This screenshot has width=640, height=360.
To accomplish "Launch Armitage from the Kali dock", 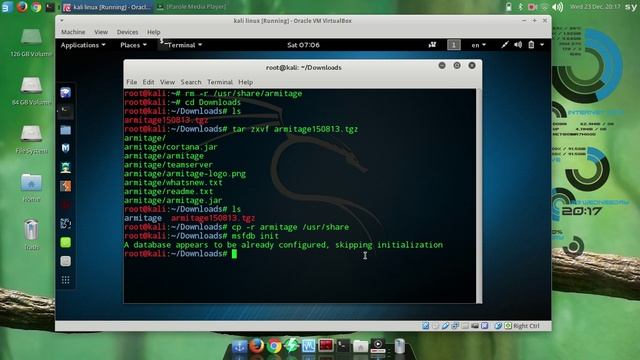I will [x=65, y=167].
